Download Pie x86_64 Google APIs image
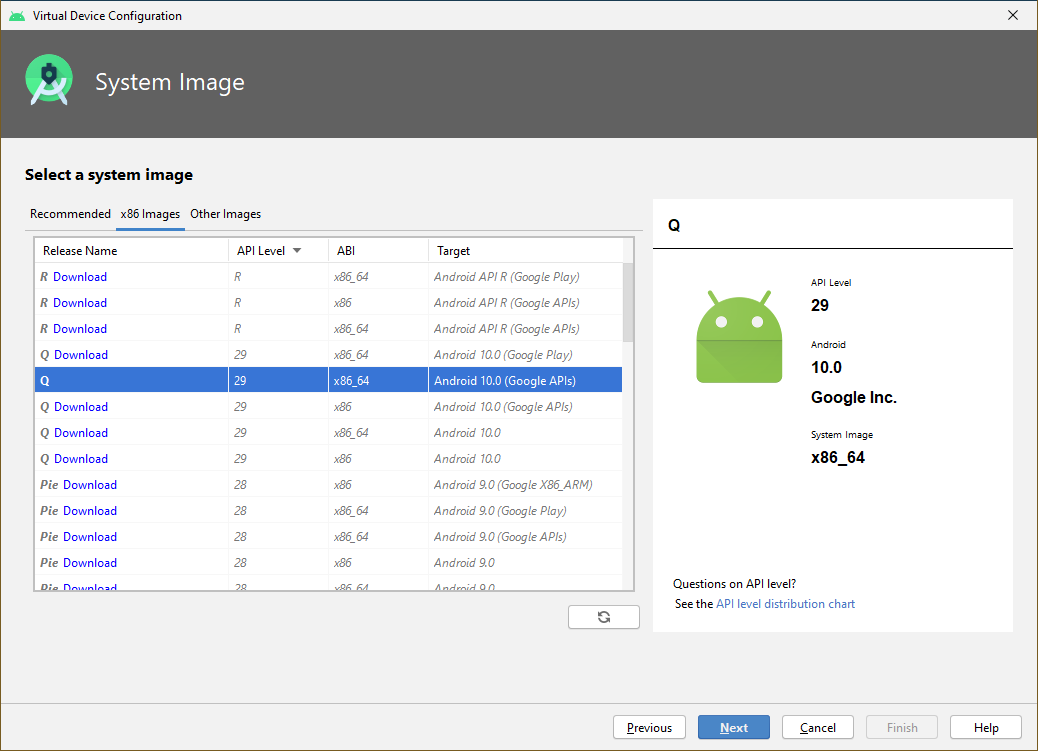This screenshot has height=751, width=1038. pos(90,536)
